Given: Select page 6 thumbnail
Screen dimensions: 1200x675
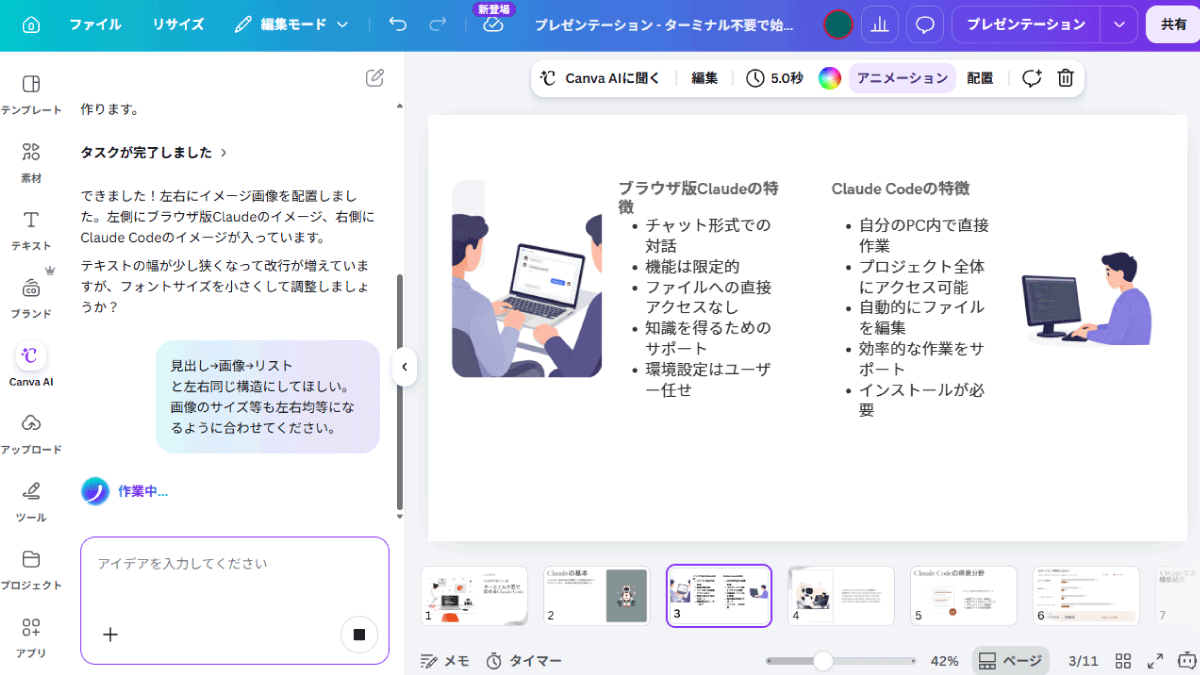Looking at the screenshot, I should [1086, 597].
